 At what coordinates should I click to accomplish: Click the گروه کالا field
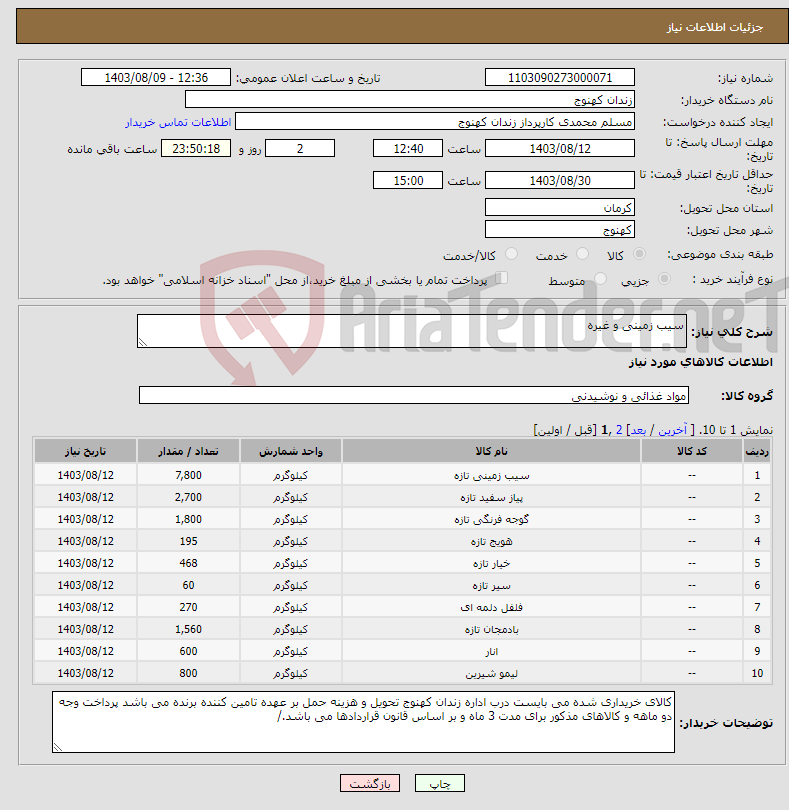click(414, 396)
